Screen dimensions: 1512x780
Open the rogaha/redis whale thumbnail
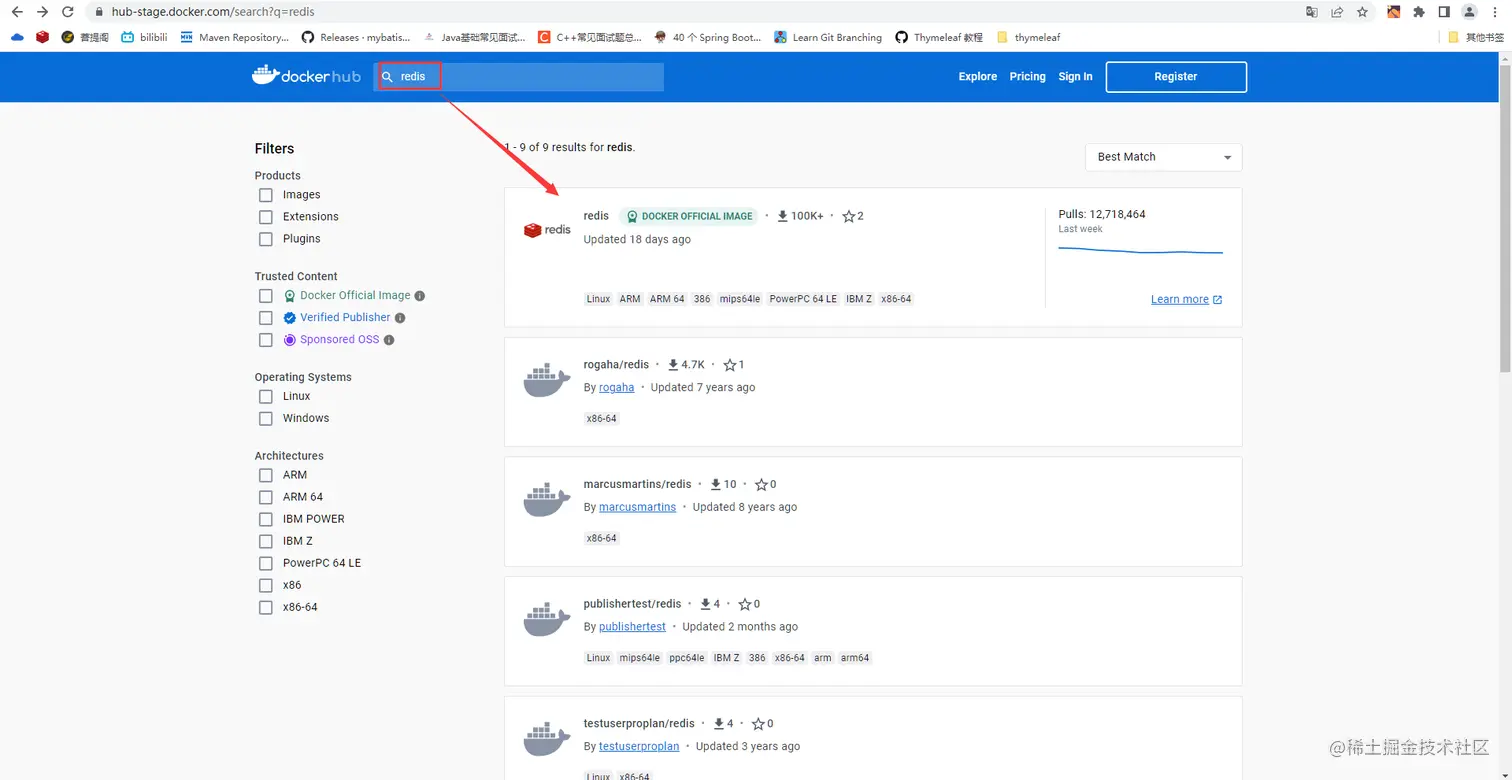[x=547, y=381]
